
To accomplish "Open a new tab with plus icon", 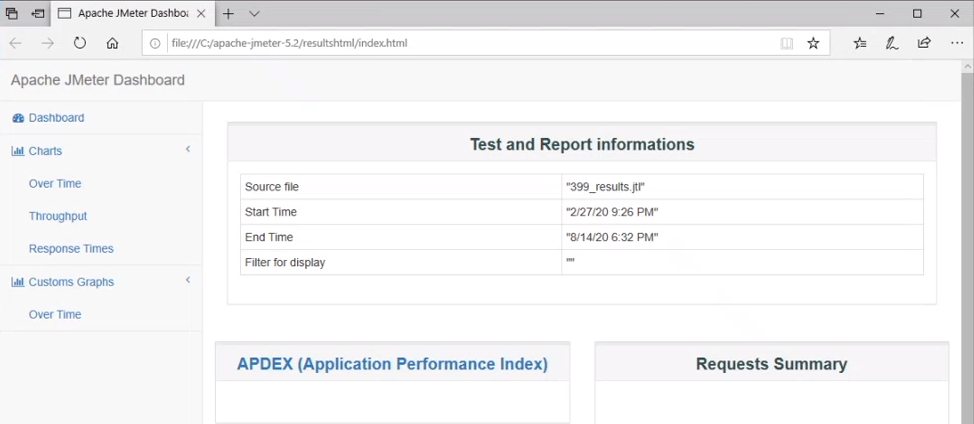I will pos(229,14).
